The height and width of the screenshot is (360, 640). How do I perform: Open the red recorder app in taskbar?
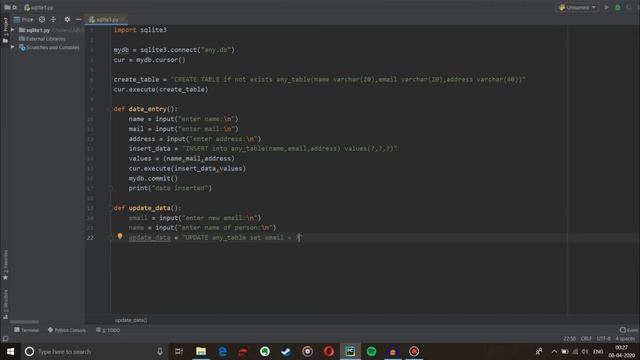tap(414, 351)
